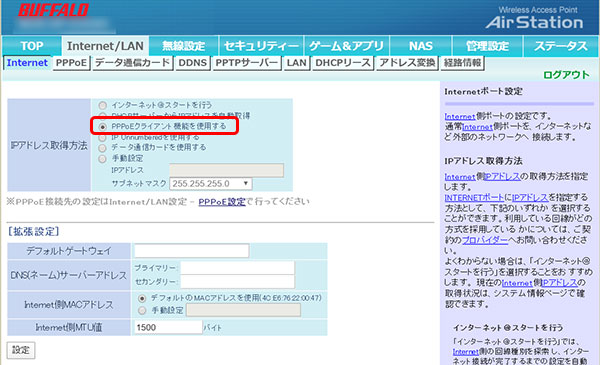Open the 管理設定 tab
This screenshot has height=365, width=600.
487,46
